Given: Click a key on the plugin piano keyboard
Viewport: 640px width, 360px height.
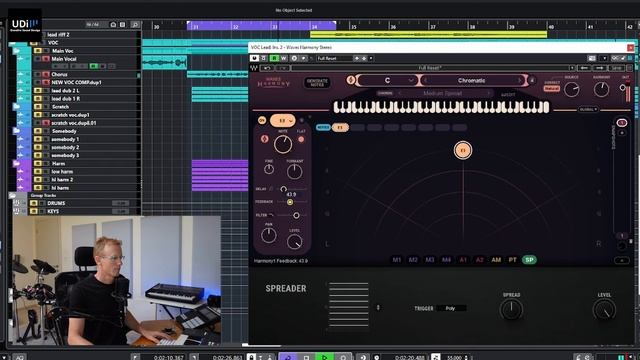Looking at the screenshot, I should tap(441, 107).
